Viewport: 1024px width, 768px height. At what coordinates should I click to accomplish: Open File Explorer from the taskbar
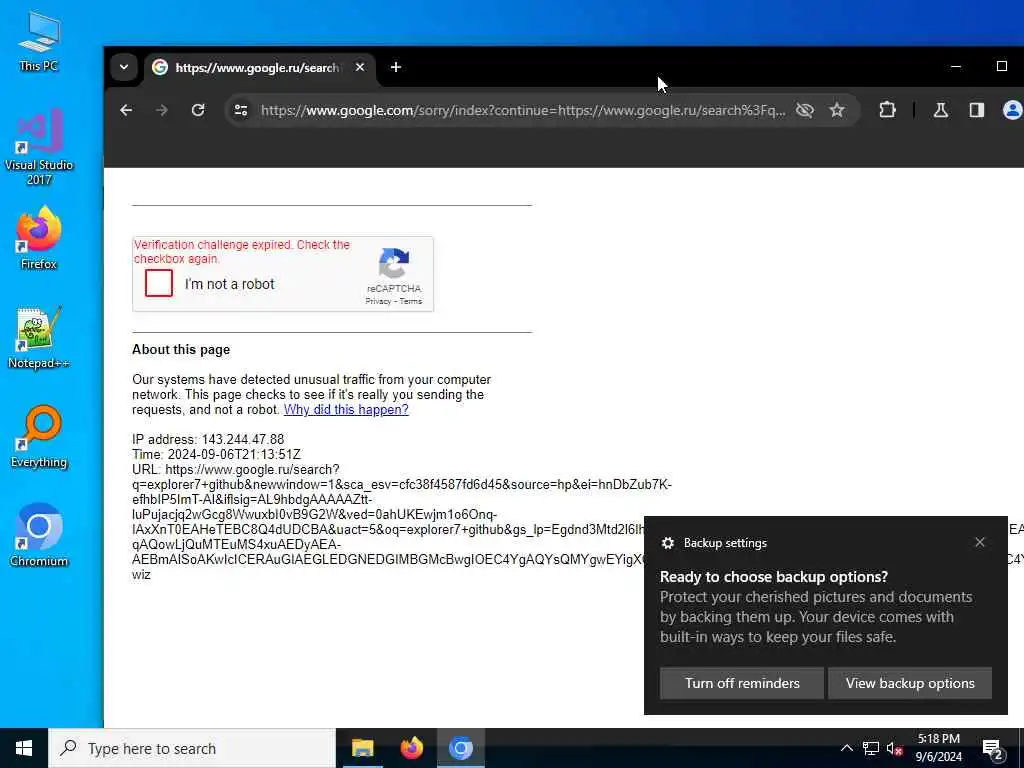pyautogui.click(x=362, y=748)
